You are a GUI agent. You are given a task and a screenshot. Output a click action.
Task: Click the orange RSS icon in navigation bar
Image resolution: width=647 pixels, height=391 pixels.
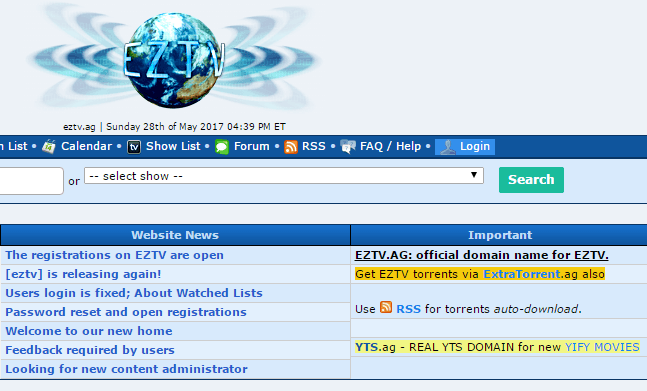pyautogui.click(x=290, y=147)
